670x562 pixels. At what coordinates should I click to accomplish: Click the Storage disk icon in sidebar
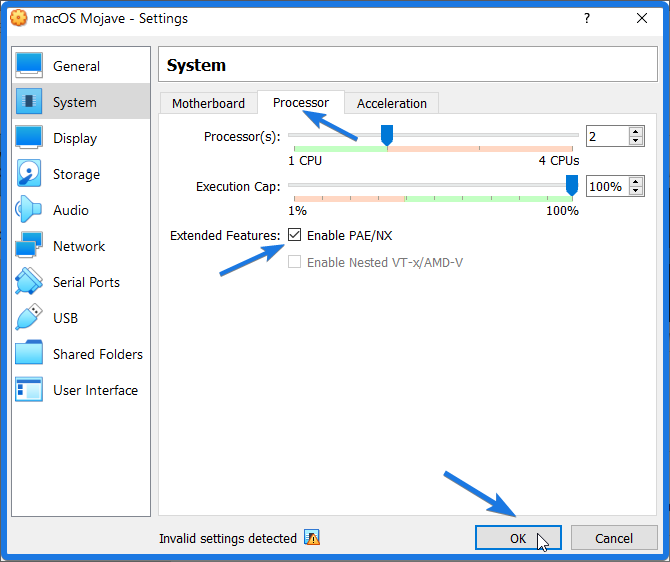[x=29, y=173]
